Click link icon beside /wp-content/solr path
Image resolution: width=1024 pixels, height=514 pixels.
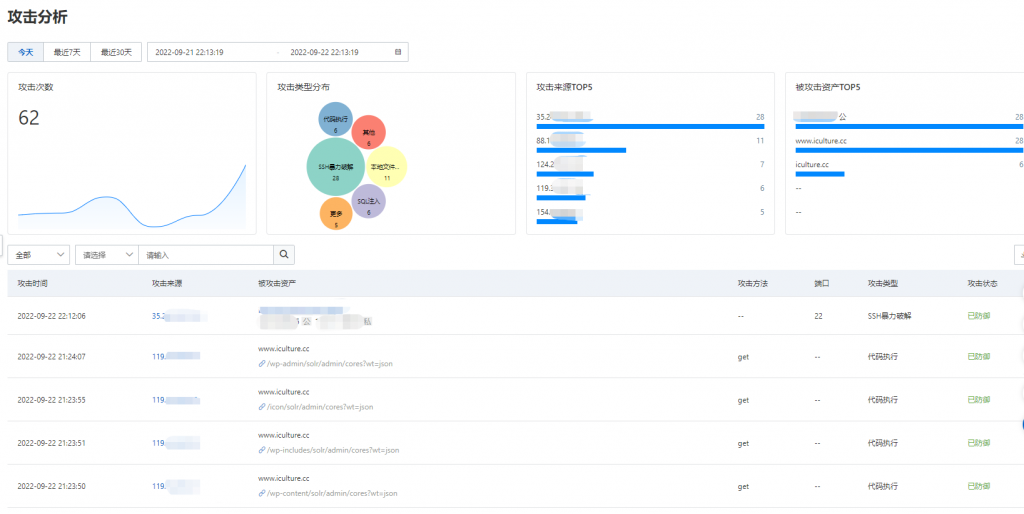point(262,494)
